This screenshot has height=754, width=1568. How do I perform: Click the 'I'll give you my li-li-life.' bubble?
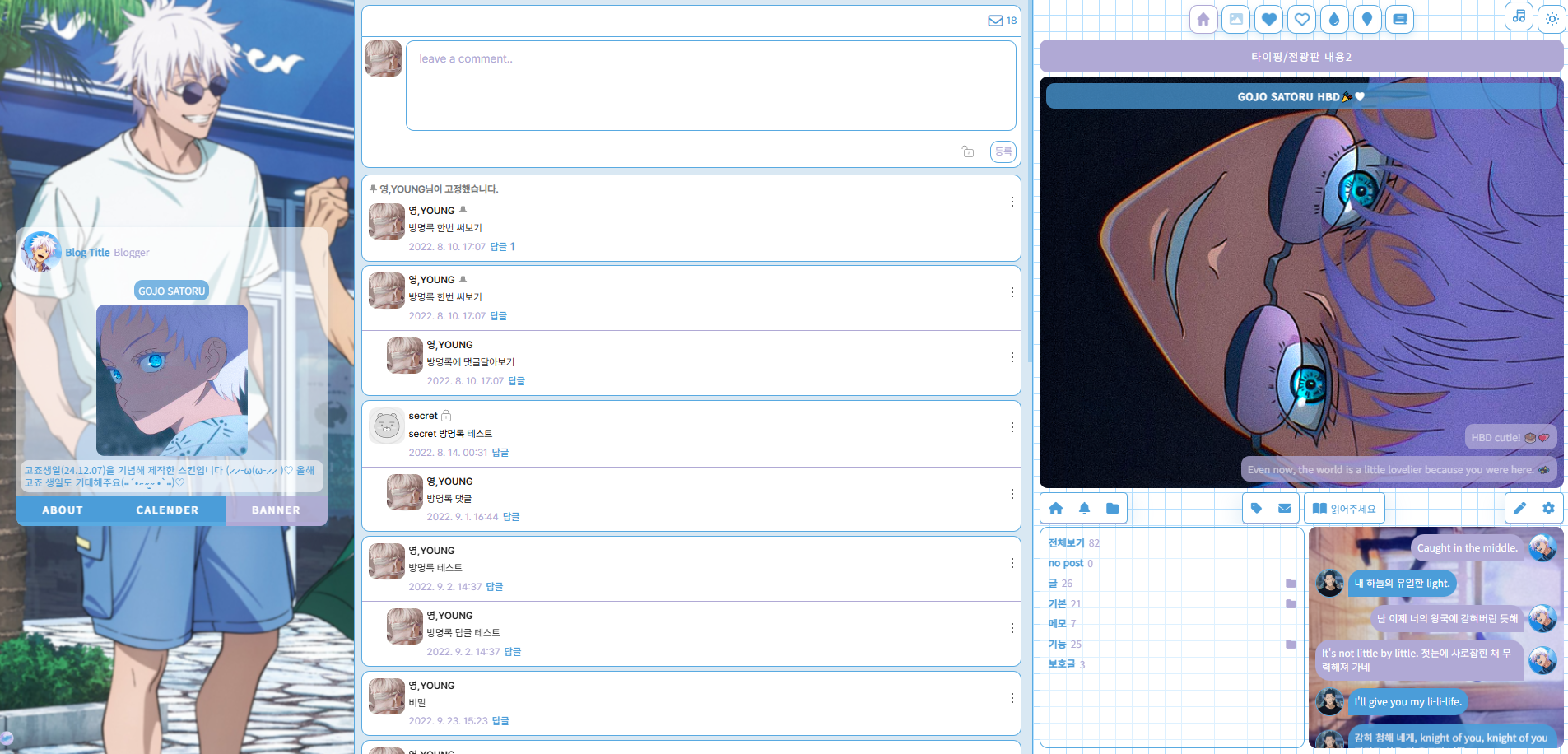1407,702
